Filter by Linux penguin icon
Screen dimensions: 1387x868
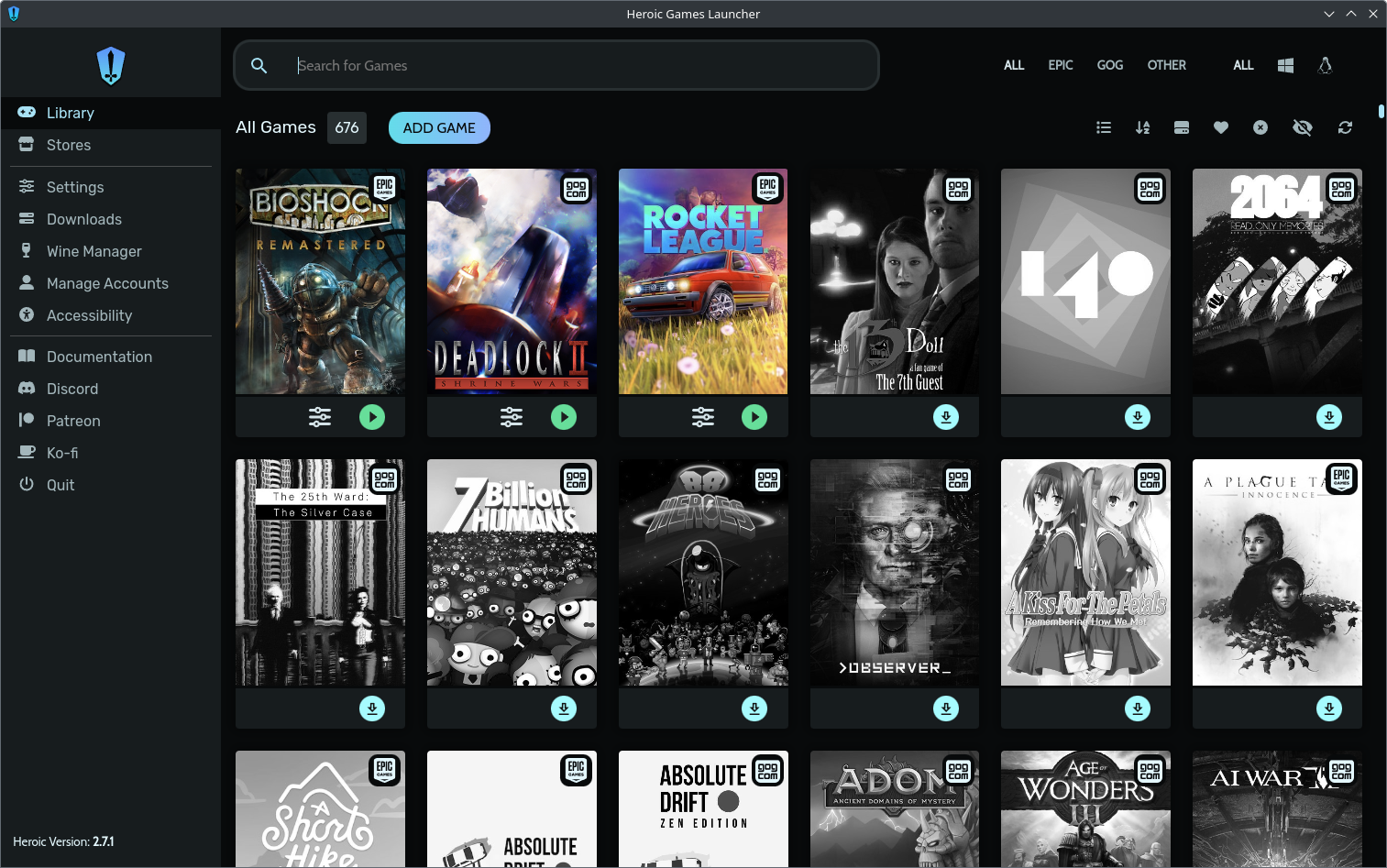click(x=1325, y=65)
